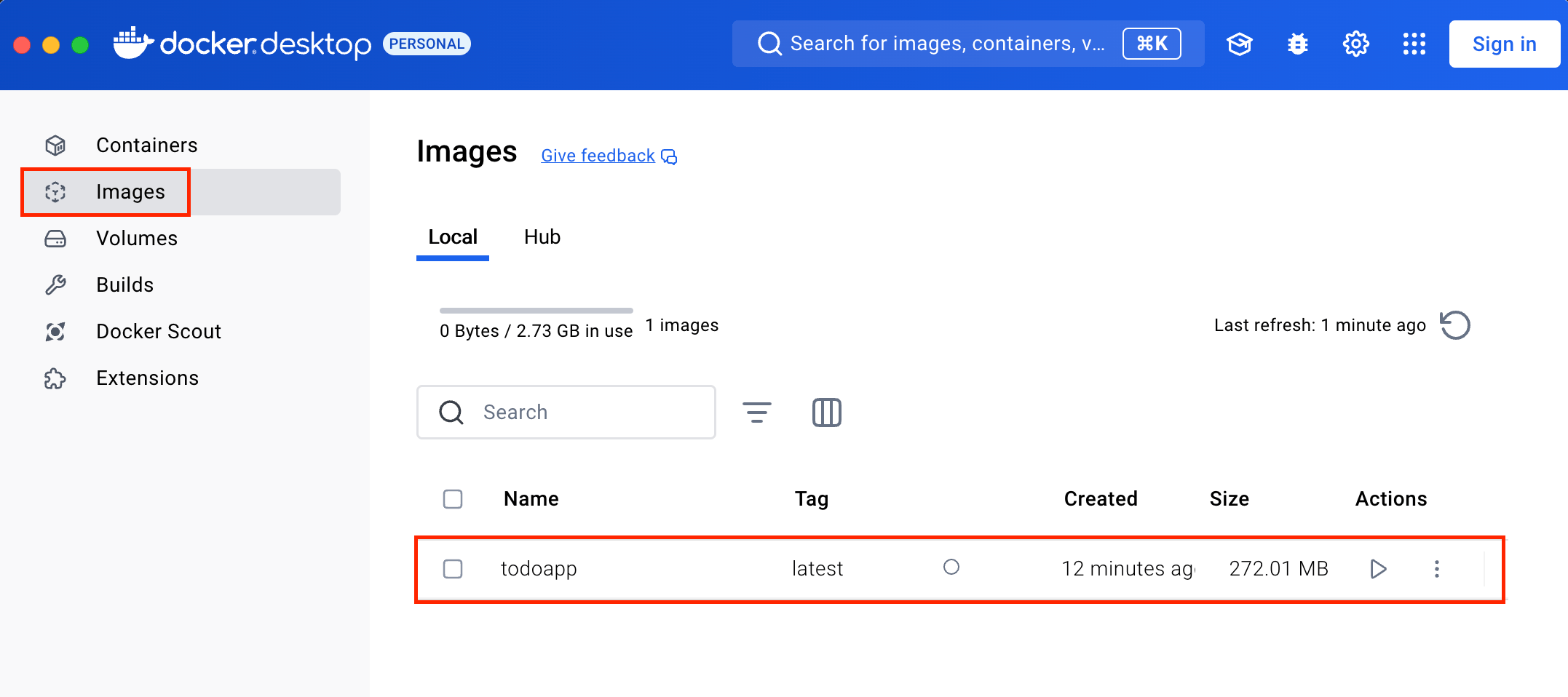The image size is (1568, 697).
Task: Click the search magnifier in header
Action: (x=769, y=44)
